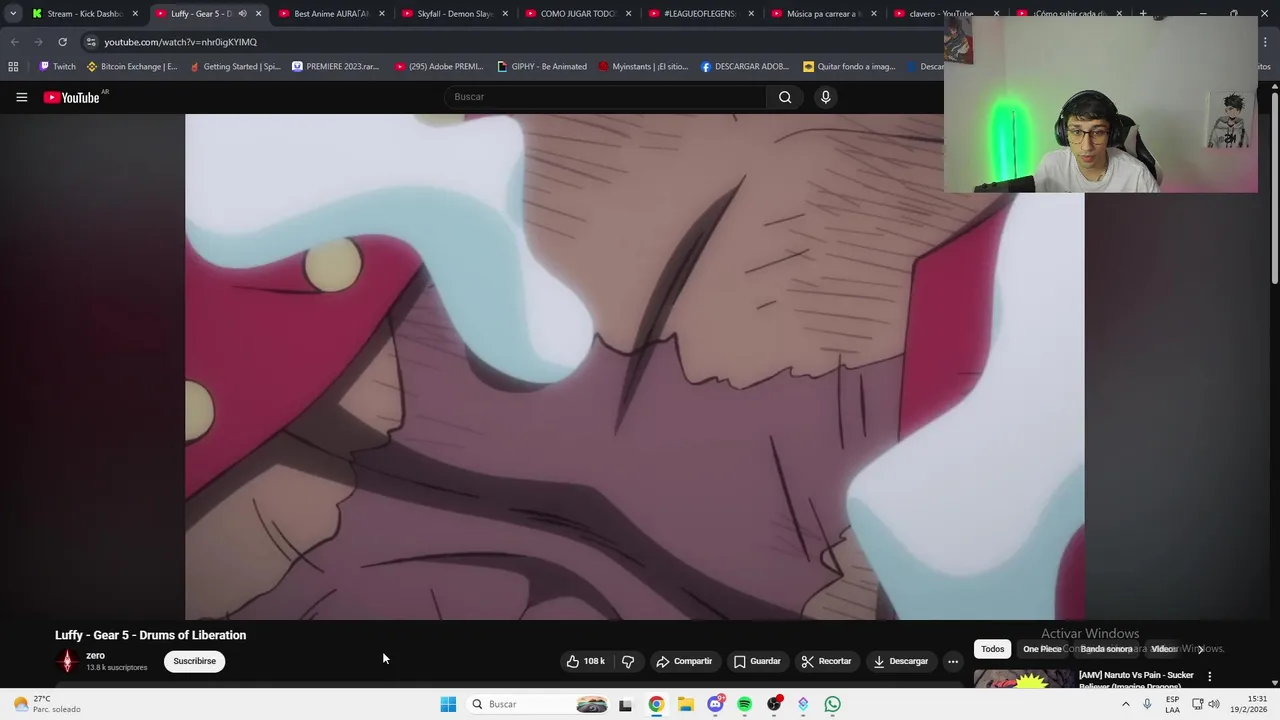Save the video with Guardar
Viewport: 1280px width, 720px height.
(x=757, y=661)
